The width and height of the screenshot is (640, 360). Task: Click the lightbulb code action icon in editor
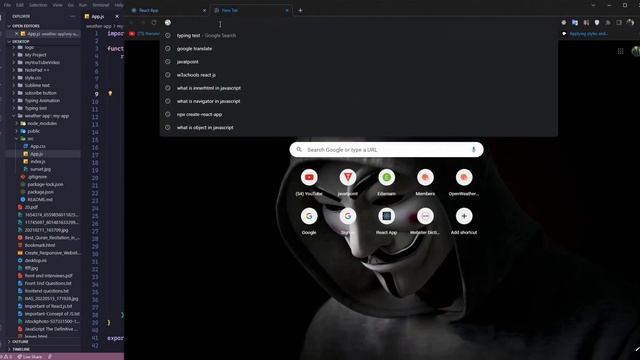110,93
